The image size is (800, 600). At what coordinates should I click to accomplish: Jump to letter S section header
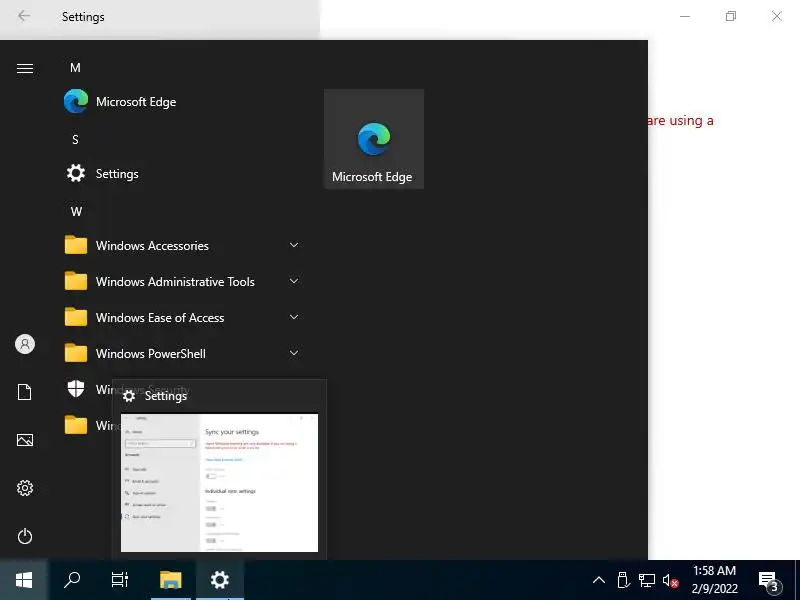point(75,140)
